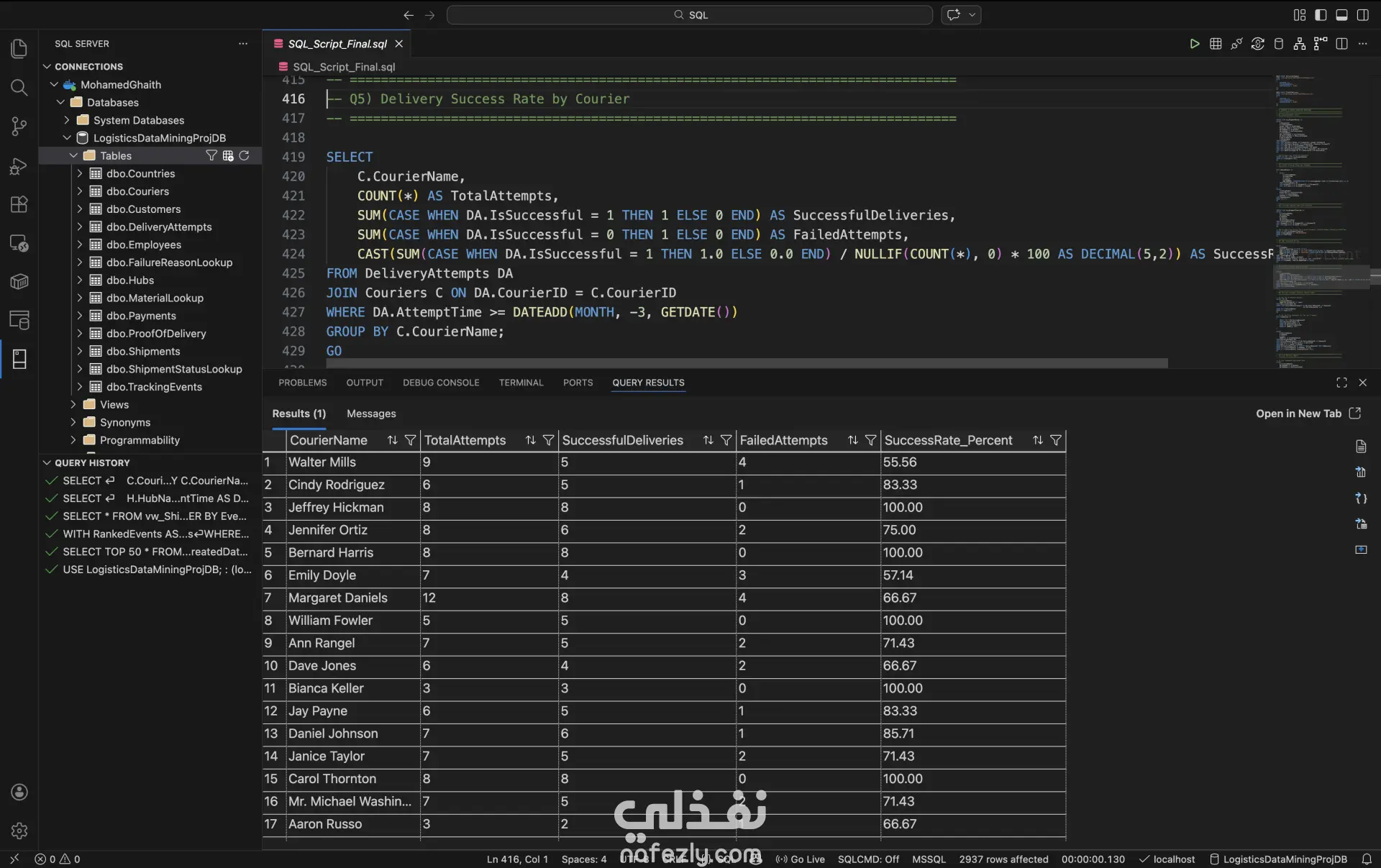Toggle Go Live server

(x=800, y=859)
